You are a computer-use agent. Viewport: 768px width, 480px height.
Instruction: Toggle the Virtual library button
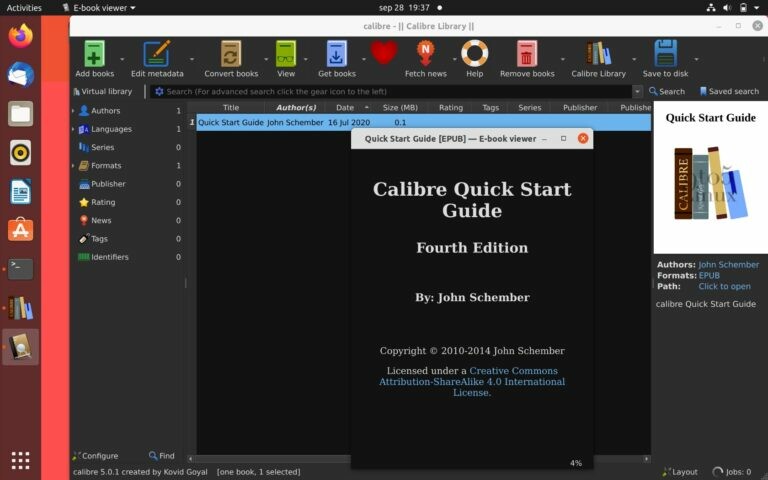coord(102,91)
